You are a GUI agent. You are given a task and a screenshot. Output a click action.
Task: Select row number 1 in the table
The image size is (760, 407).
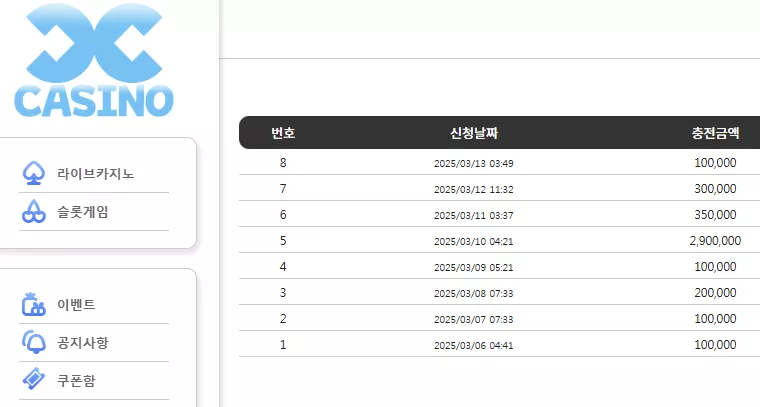pos(499,344)
